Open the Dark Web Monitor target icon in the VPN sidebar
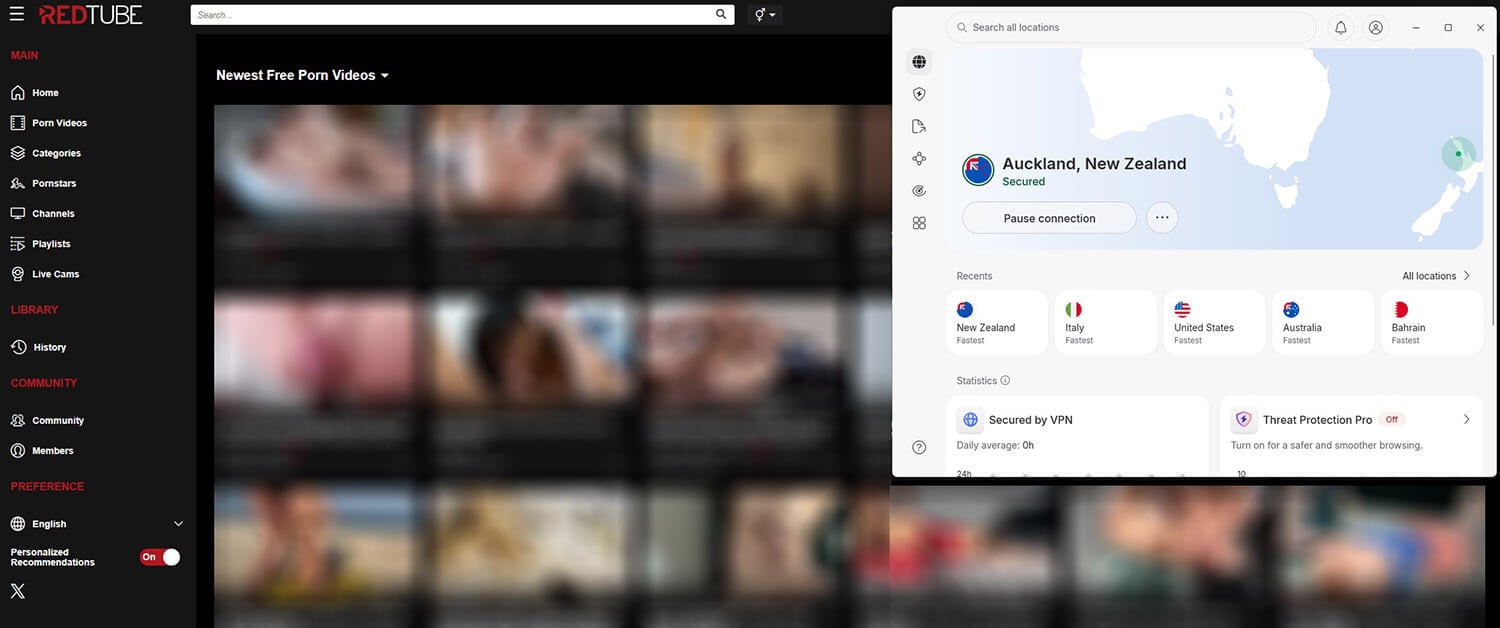The image size is (1500, 628). [919, 190]
